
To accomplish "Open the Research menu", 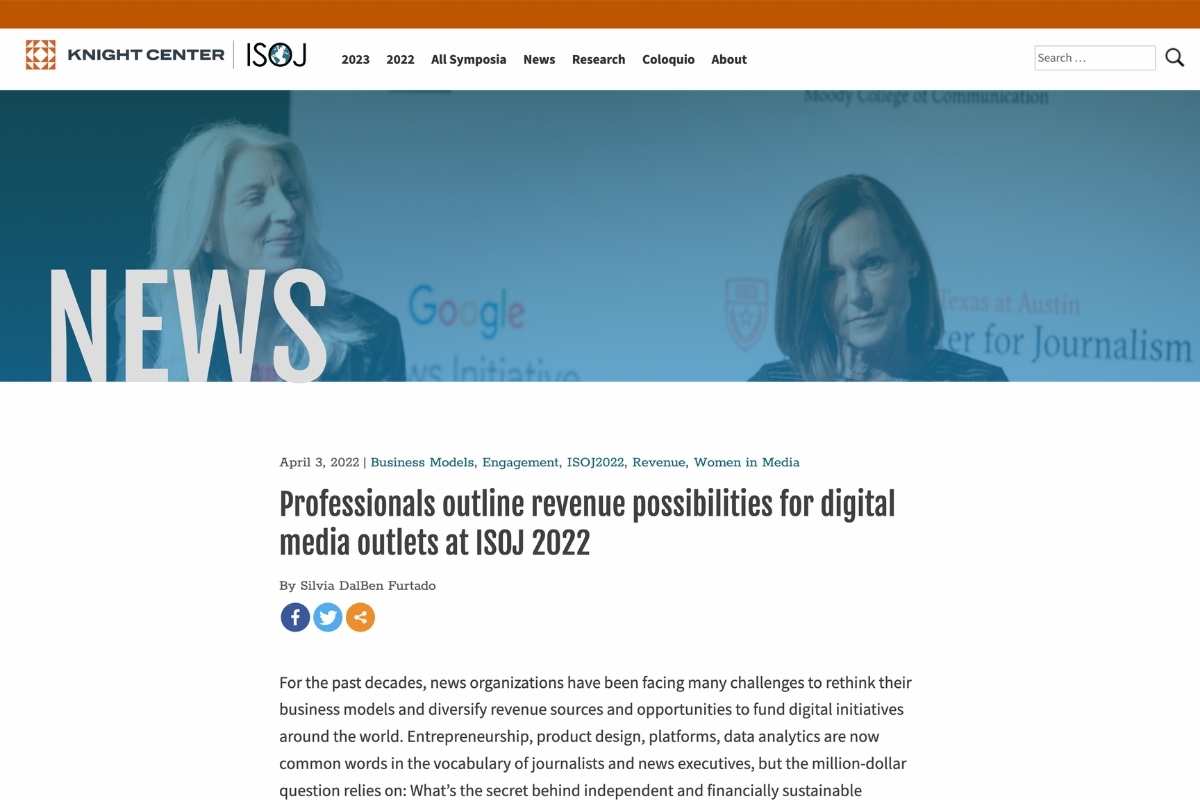I will click(598, 60).
